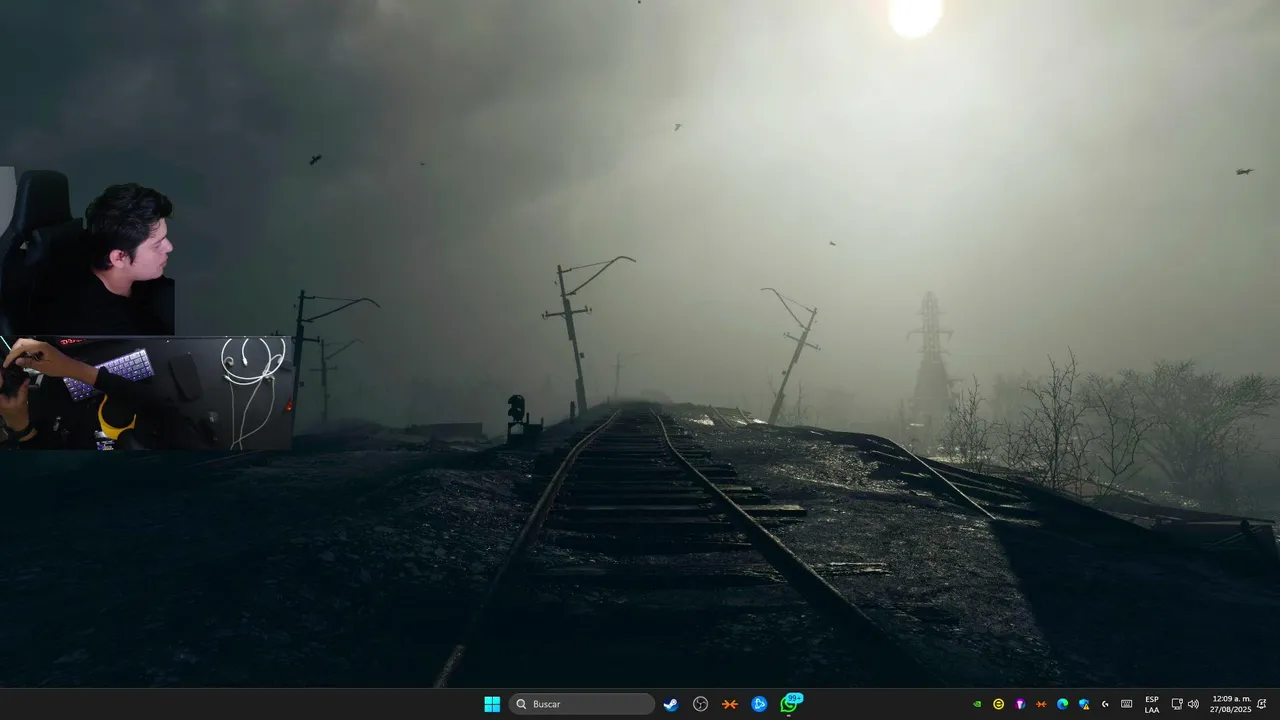
Task: Click the back-arrow tray icon
Action: coord(1105,704)
